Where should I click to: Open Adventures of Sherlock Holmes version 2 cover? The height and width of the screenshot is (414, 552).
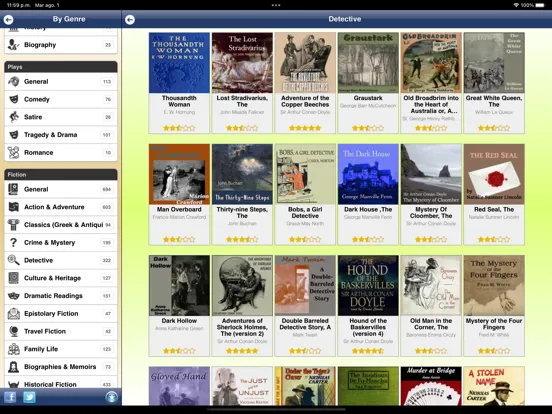(242, 286)
